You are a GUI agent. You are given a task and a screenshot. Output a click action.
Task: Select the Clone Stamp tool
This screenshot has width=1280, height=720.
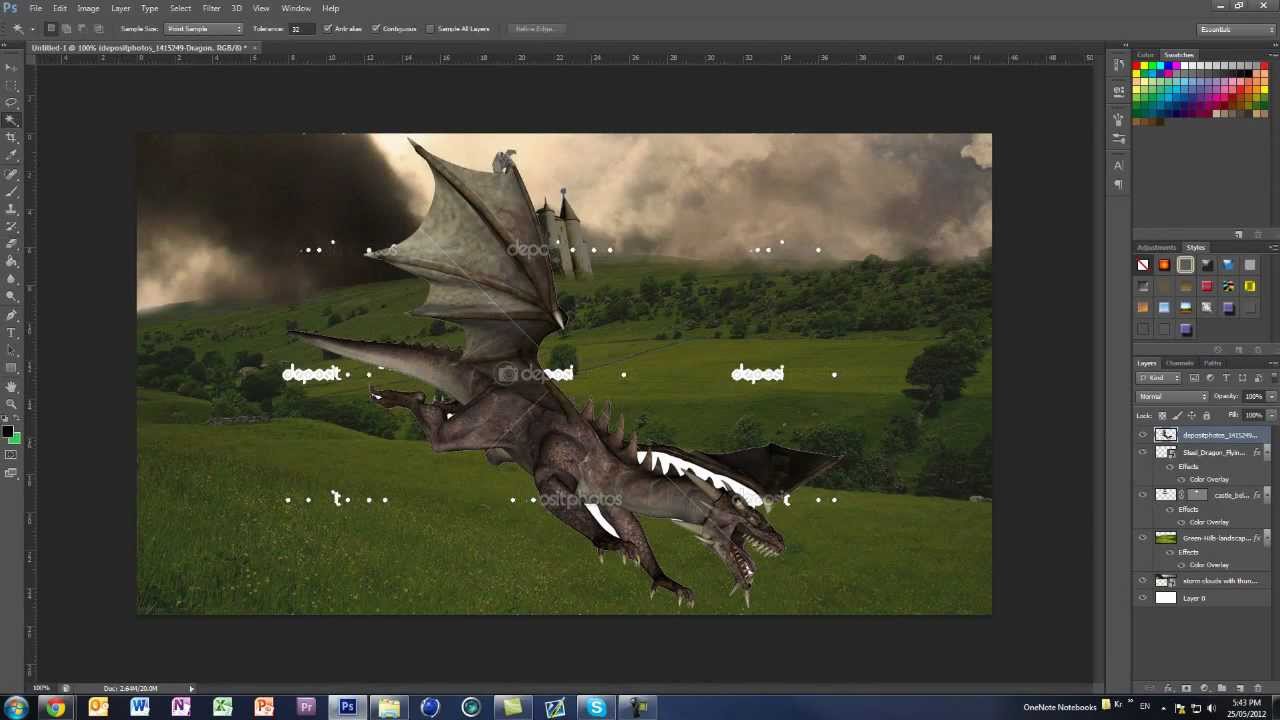11,209
